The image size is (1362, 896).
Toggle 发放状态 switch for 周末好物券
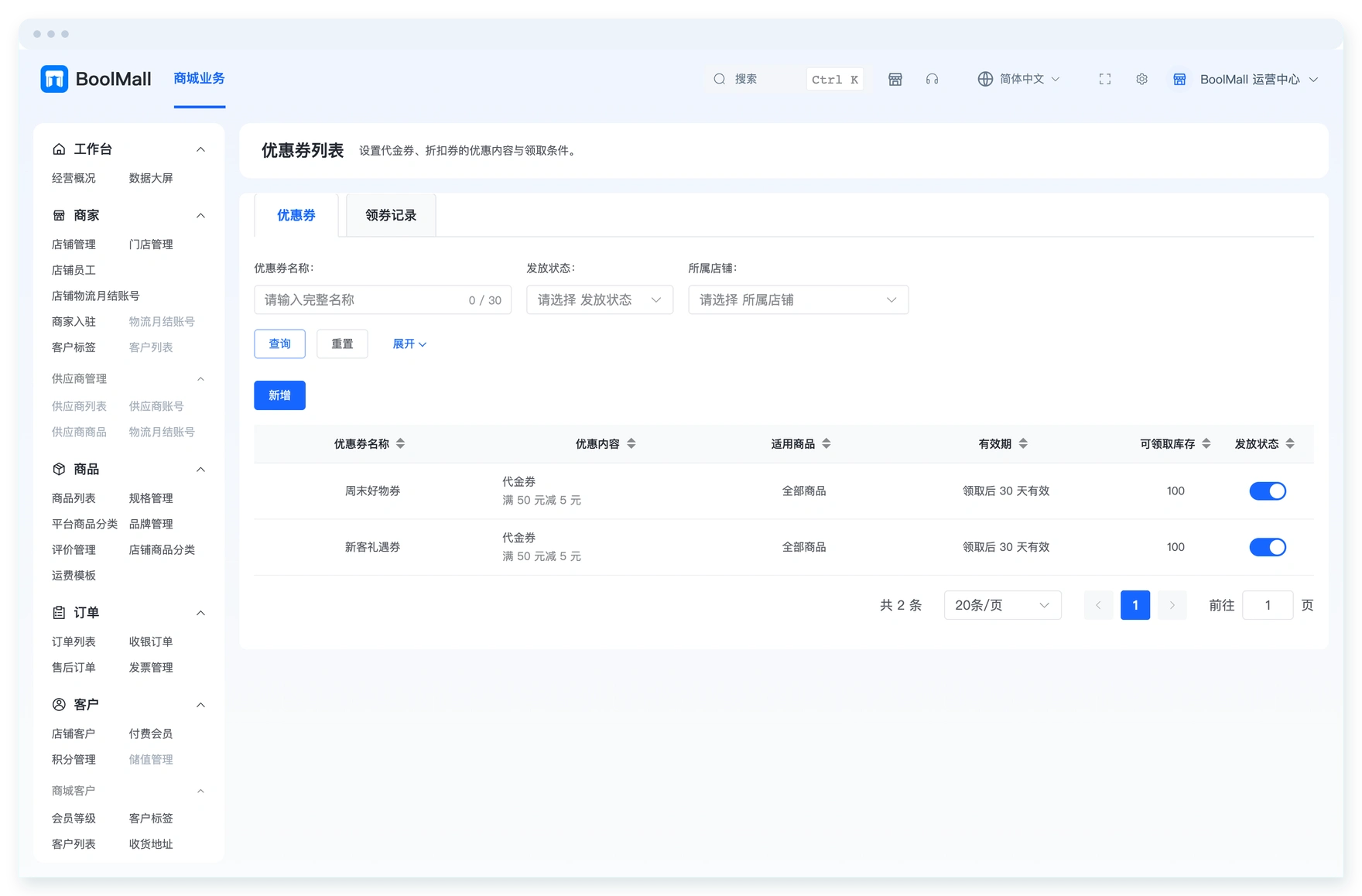click(x=1268, y=491)
